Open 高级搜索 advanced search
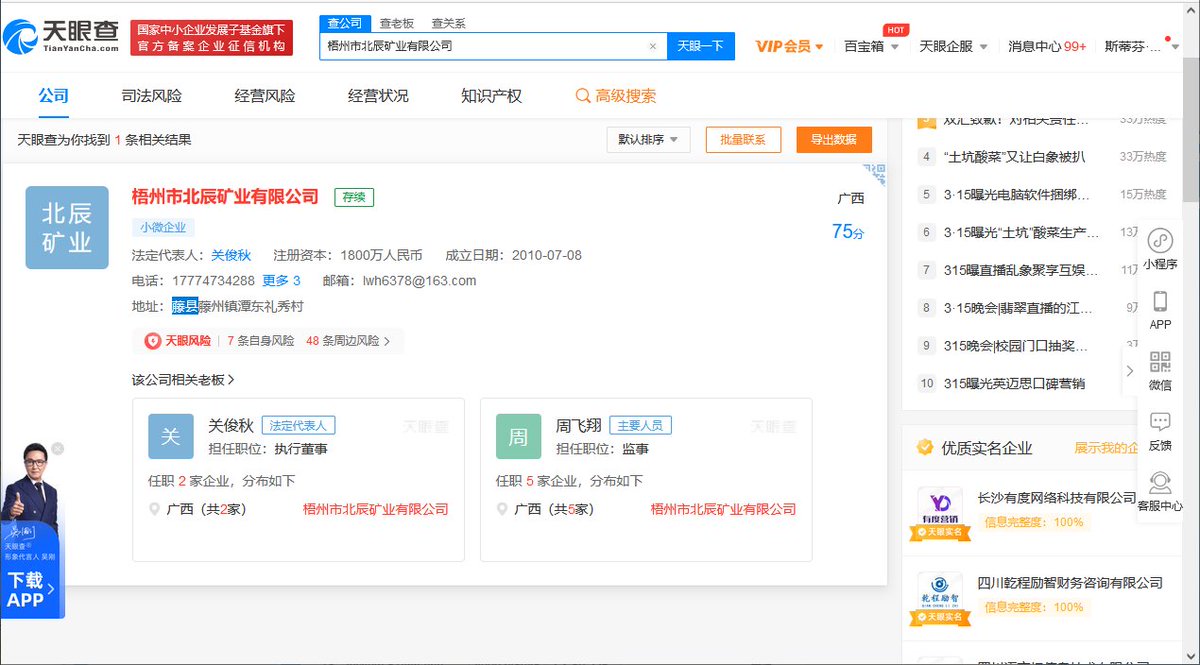This screenshot has height=665, width=1200. point(616,97)
